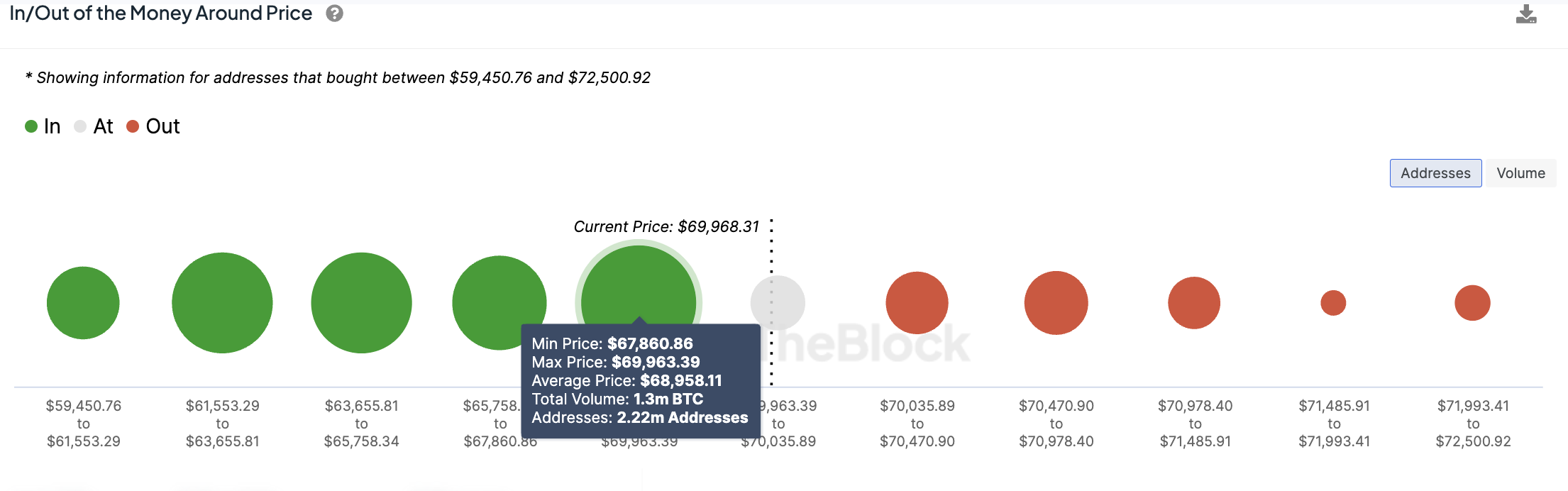Select the green bubble for $59,450.76 range
The height and width of the screenshot is (491, 1568).
[83, 303]
